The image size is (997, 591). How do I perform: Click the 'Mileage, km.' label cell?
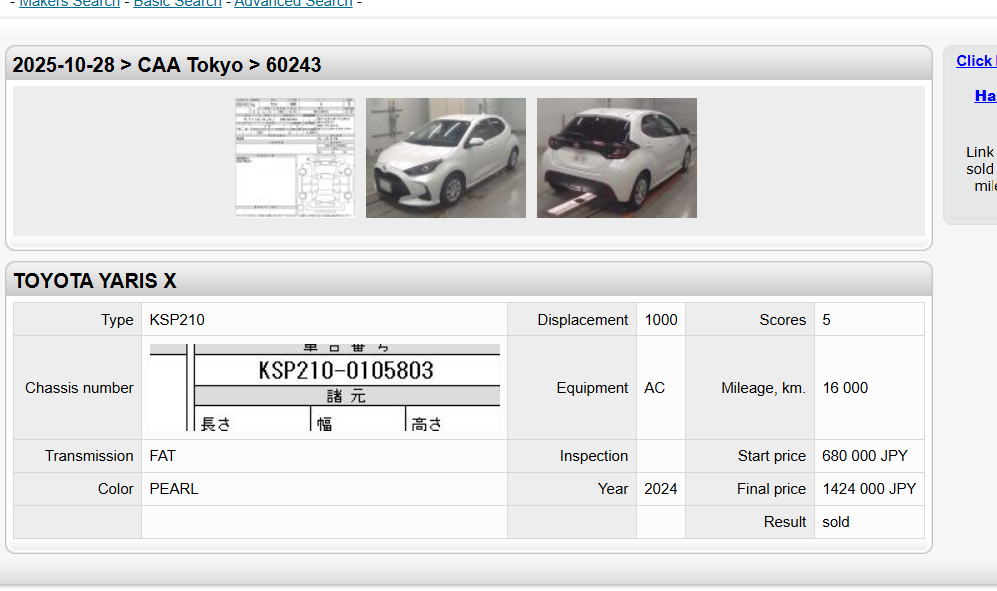pyautogui.click(x=750, y=387)
